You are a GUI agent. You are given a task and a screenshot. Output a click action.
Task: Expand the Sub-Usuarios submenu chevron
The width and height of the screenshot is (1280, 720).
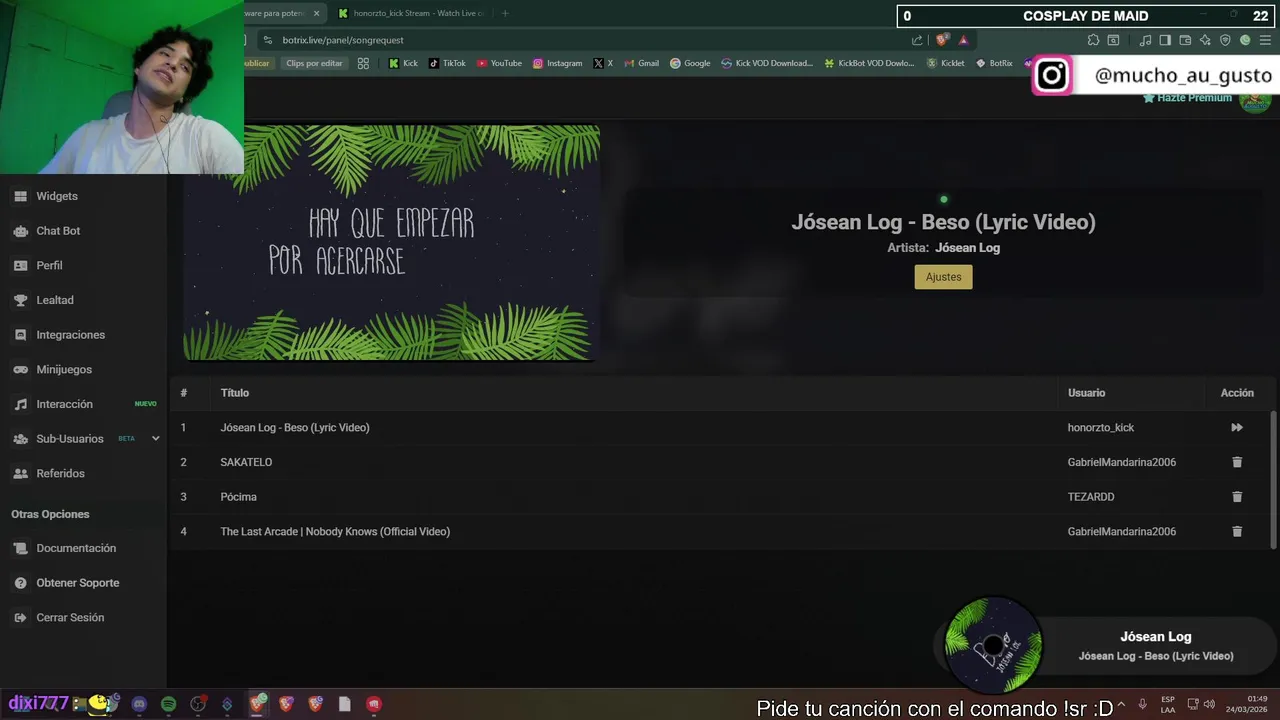[x=155, y=438]
